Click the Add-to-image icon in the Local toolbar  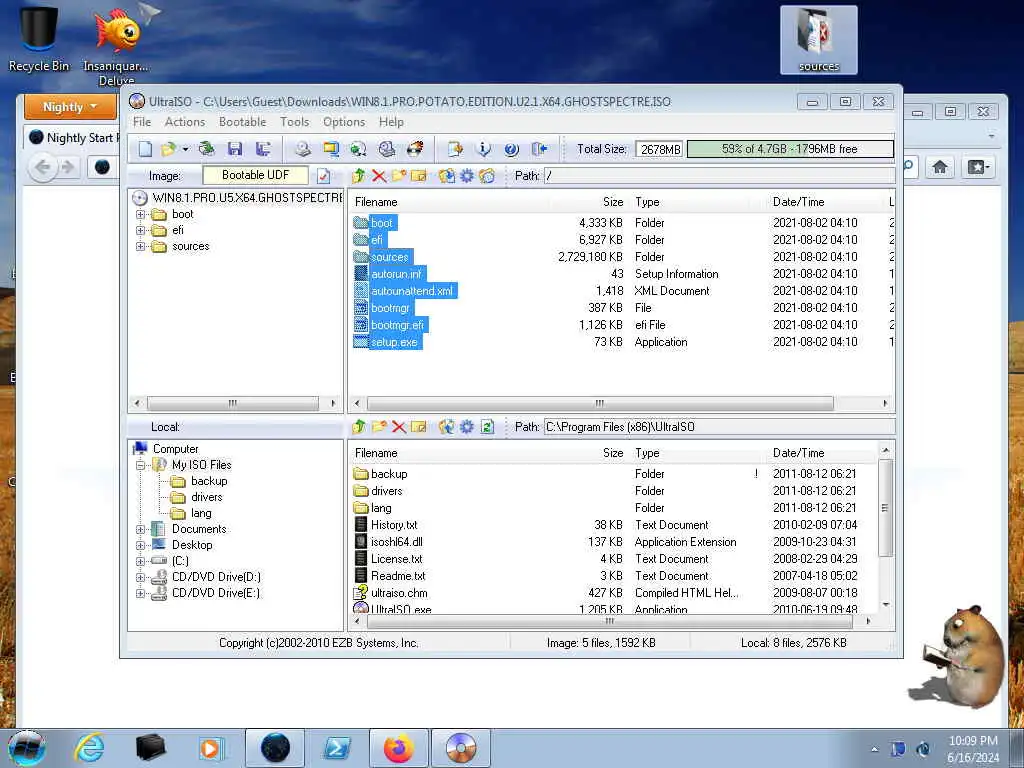[447, 427]
